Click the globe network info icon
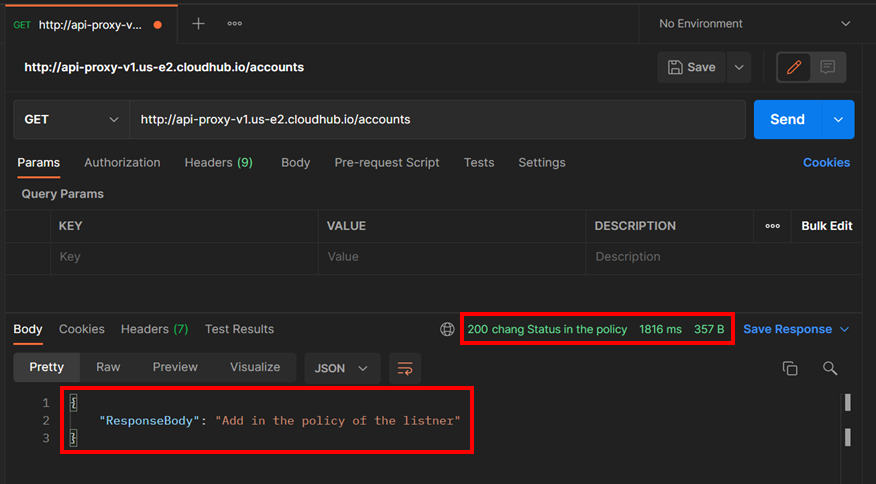This screenshot has width=876, height=484. click(447, 329)
